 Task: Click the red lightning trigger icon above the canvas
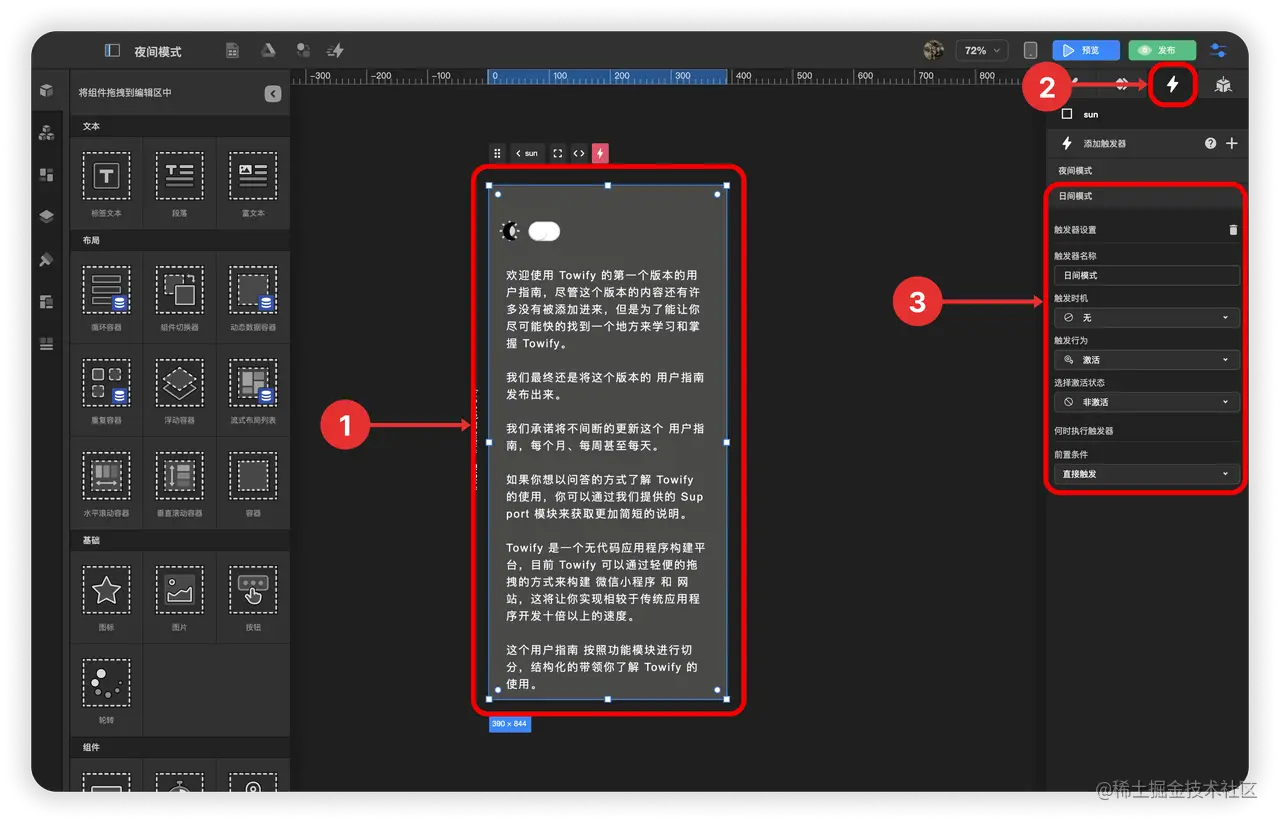coord(600,153)
